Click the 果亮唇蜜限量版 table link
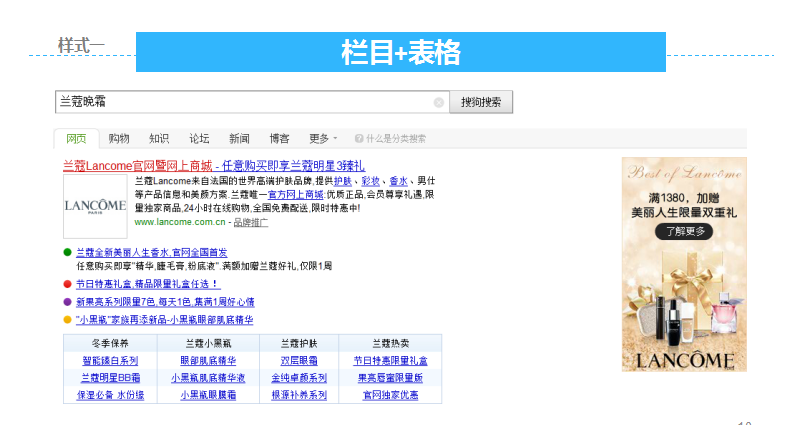 coord(390,378)
